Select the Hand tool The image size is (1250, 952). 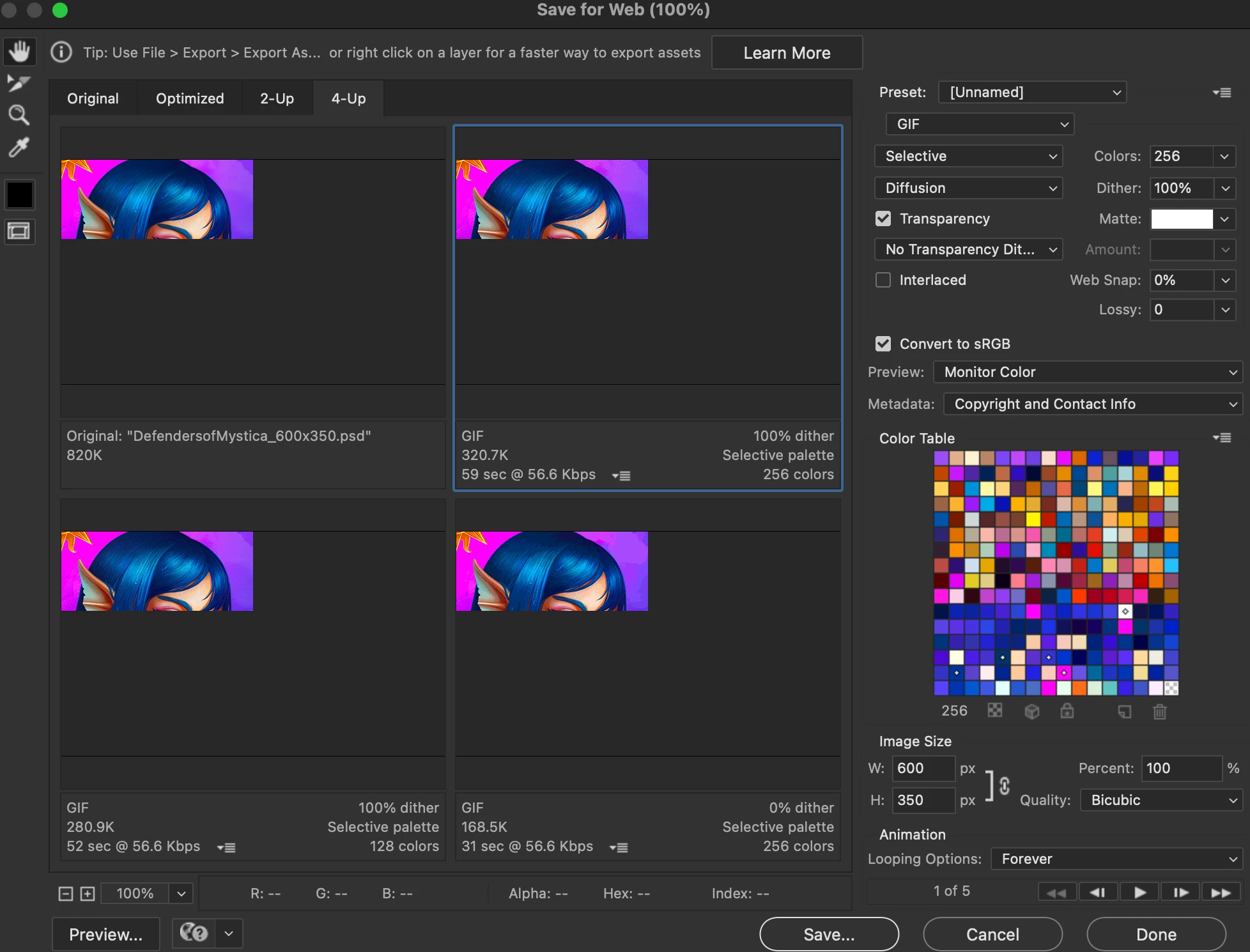19,51
